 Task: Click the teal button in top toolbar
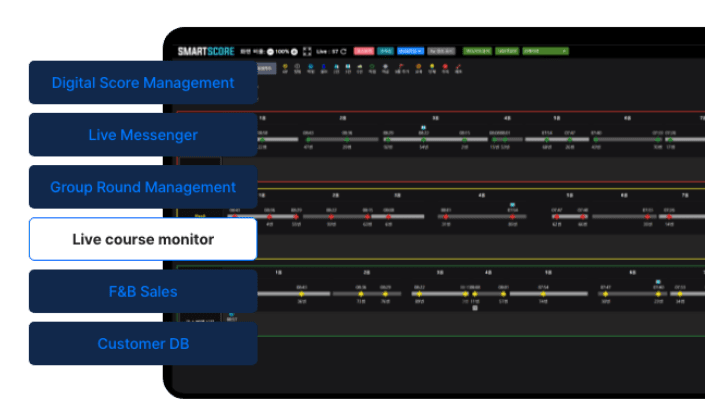pyautogui.click(x=386, y=50)
